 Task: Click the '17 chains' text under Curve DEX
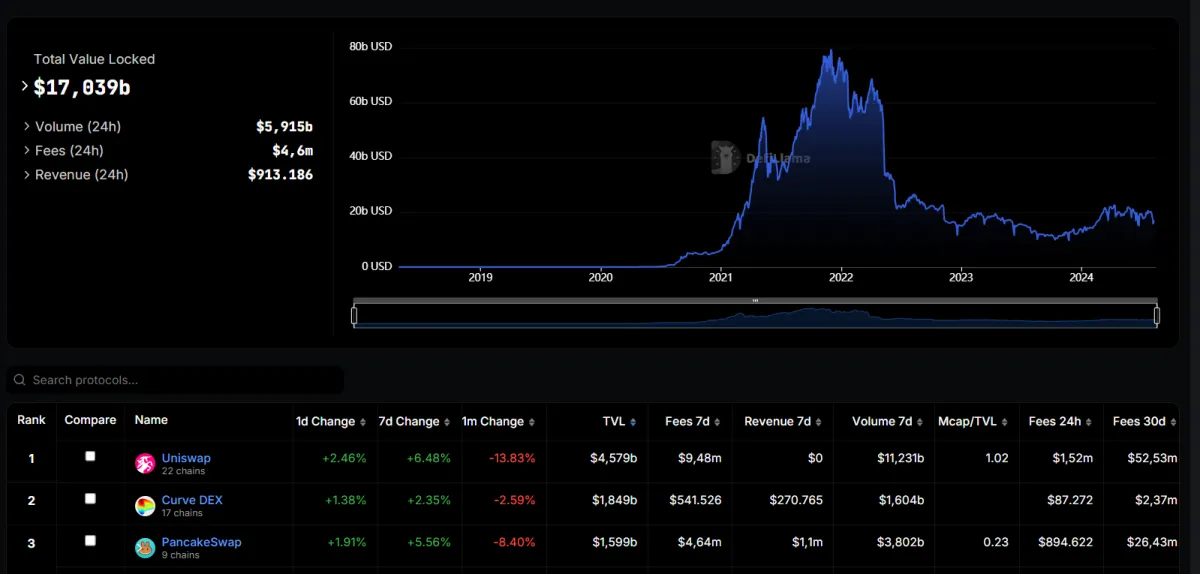(182, 513)
